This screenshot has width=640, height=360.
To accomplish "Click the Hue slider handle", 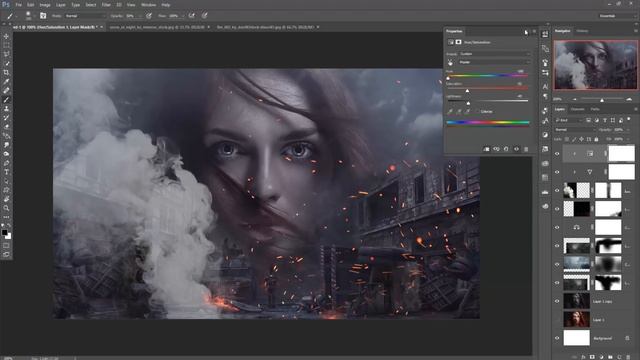I will [x=448, y=78].
